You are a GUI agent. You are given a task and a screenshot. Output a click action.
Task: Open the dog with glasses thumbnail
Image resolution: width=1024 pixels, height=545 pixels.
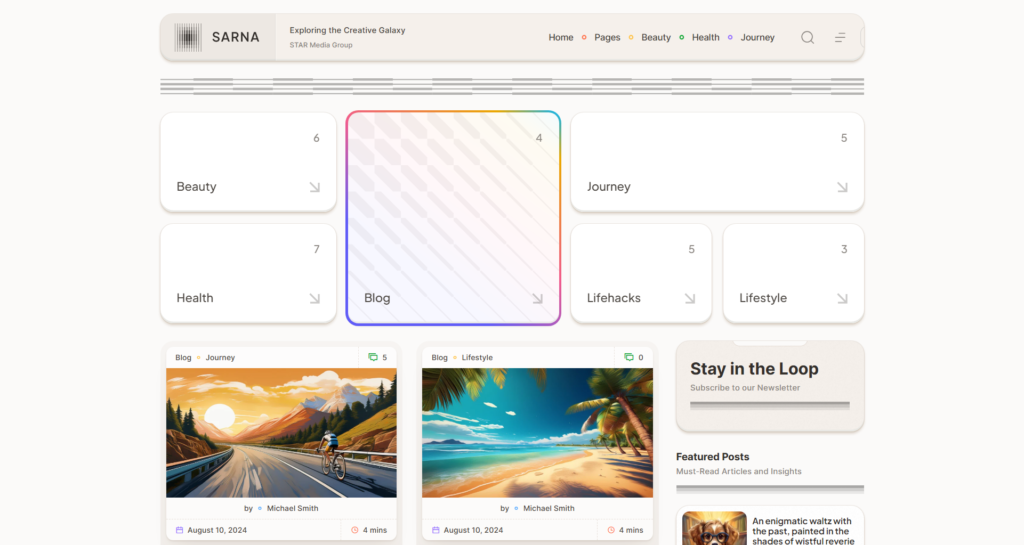(x=714, y=528)
